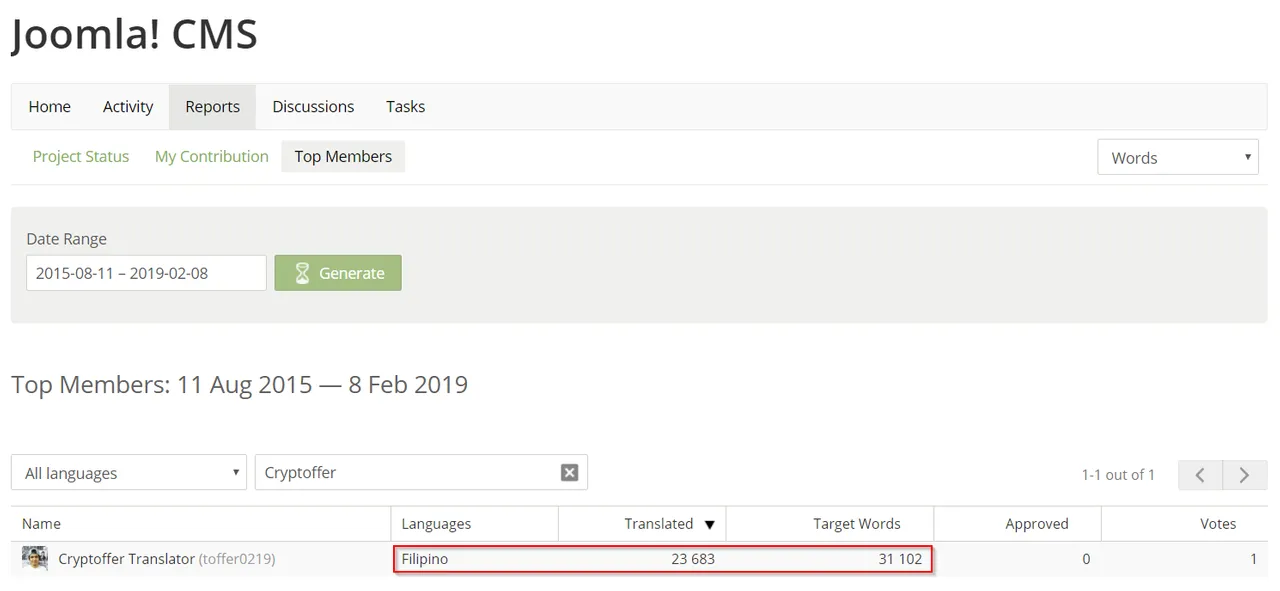Viewport: 1280px width, 591px height.
Task: Go to Discussions tab
Action: 313,107
